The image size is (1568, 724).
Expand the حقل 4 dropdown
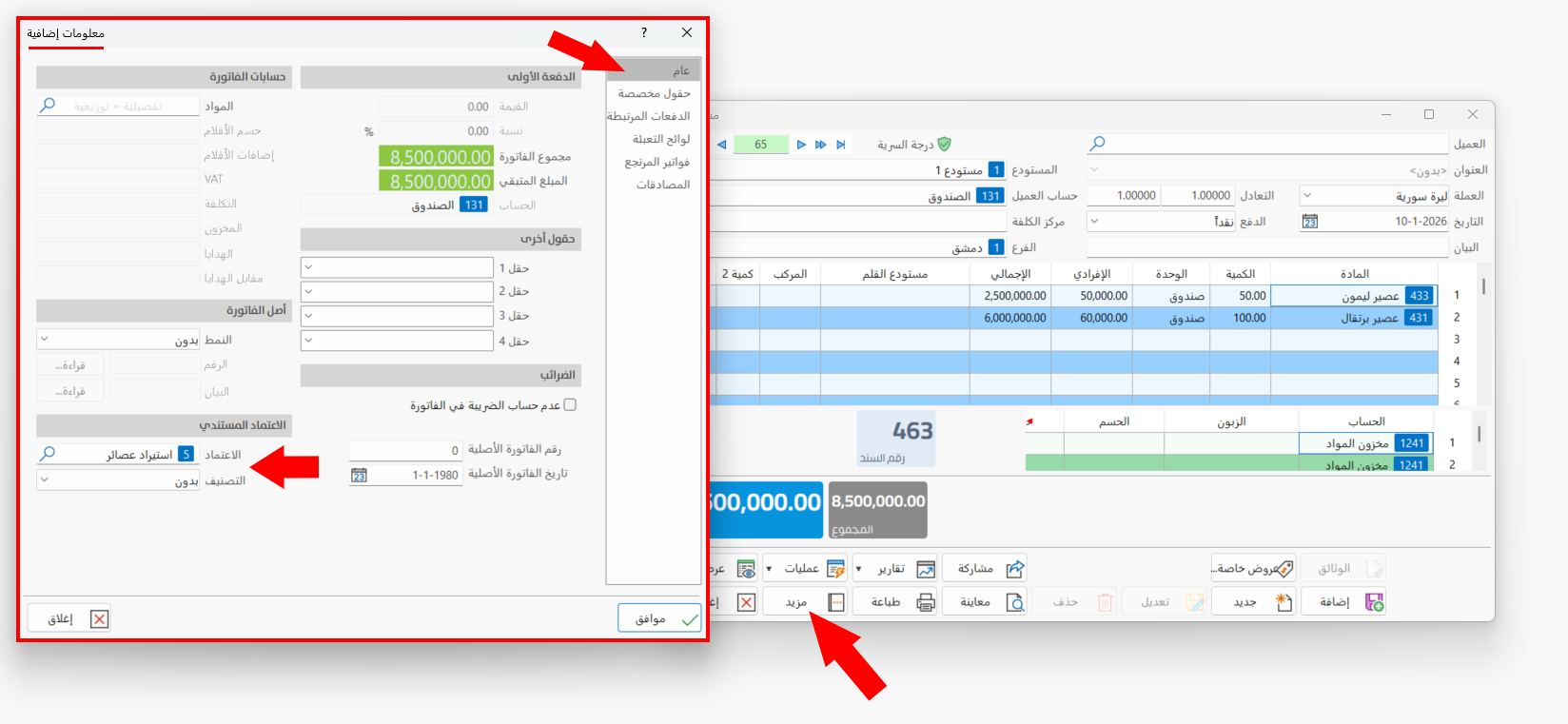click(309, 341)
